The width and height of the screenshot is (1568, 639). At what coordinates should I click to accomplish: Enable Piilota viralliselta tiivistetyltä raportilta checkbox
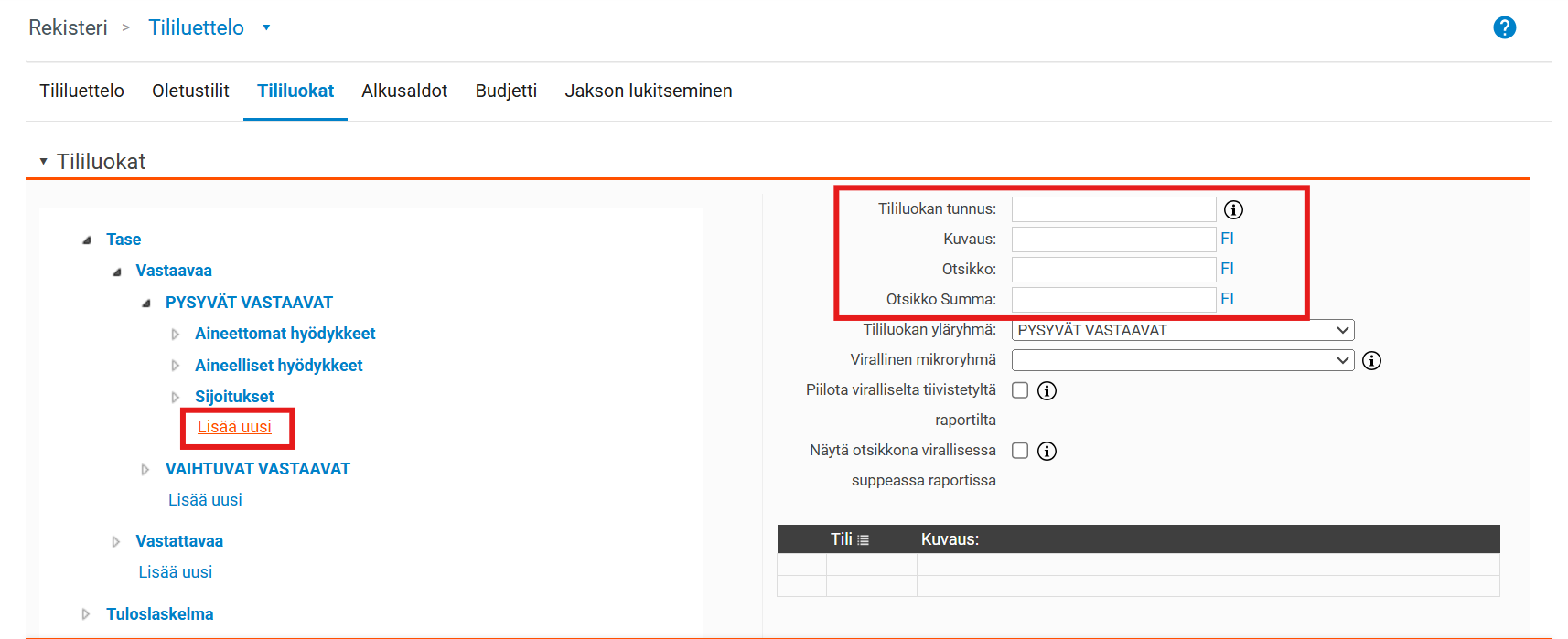pyautogui.click(x=1020, y=390)
